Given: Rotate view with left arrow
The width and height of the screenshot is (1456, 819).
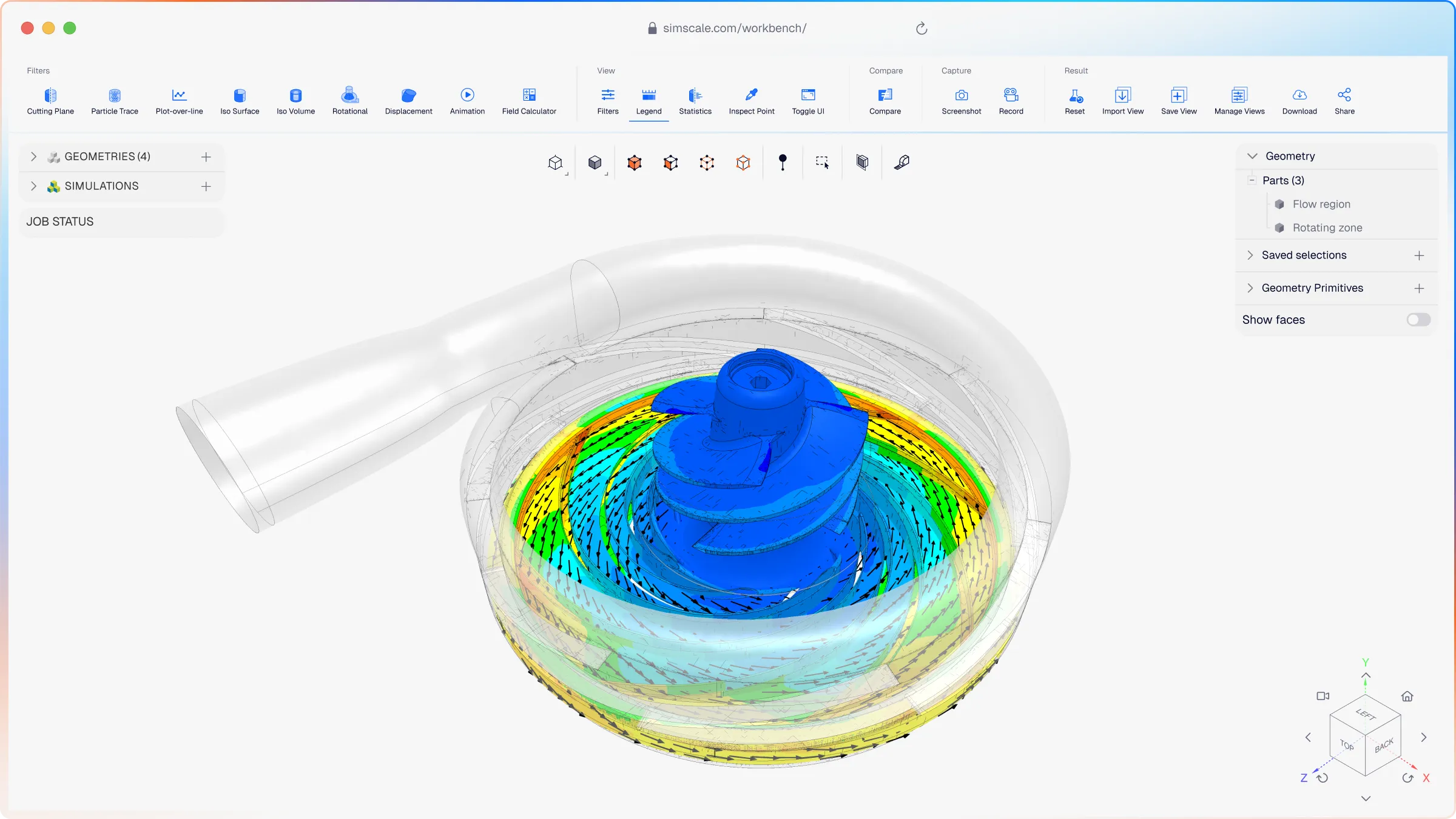Looking at the screenshot, I should point(1308,738).
